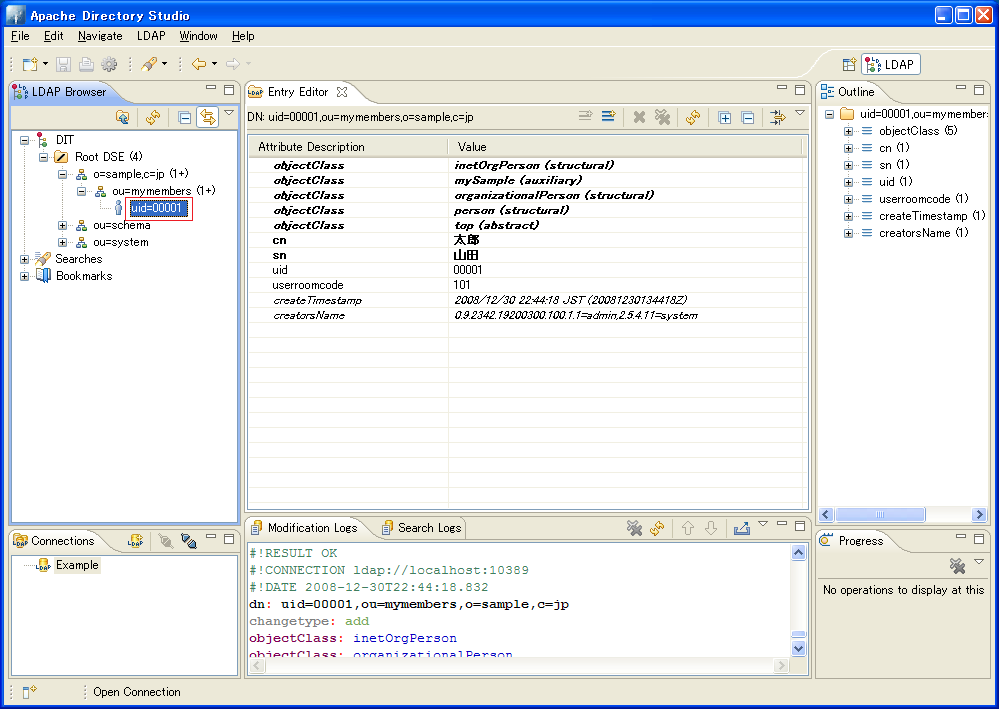Screen dimensions: 999x709
Task: Click newer log file down arrow
Action: [x=711, y=528]
